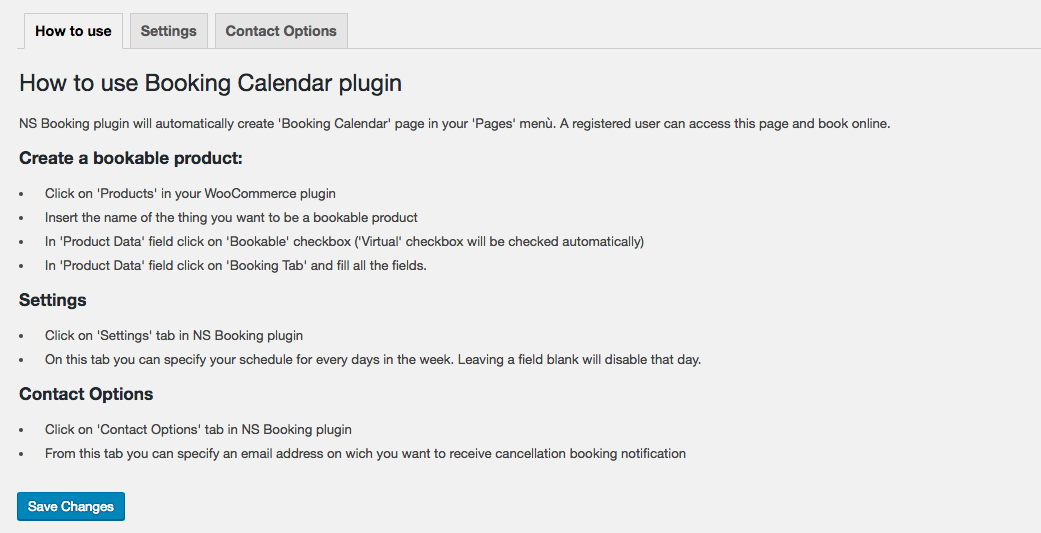
Task: Switch to the Settings tab
Action: (x=169, y=31)
